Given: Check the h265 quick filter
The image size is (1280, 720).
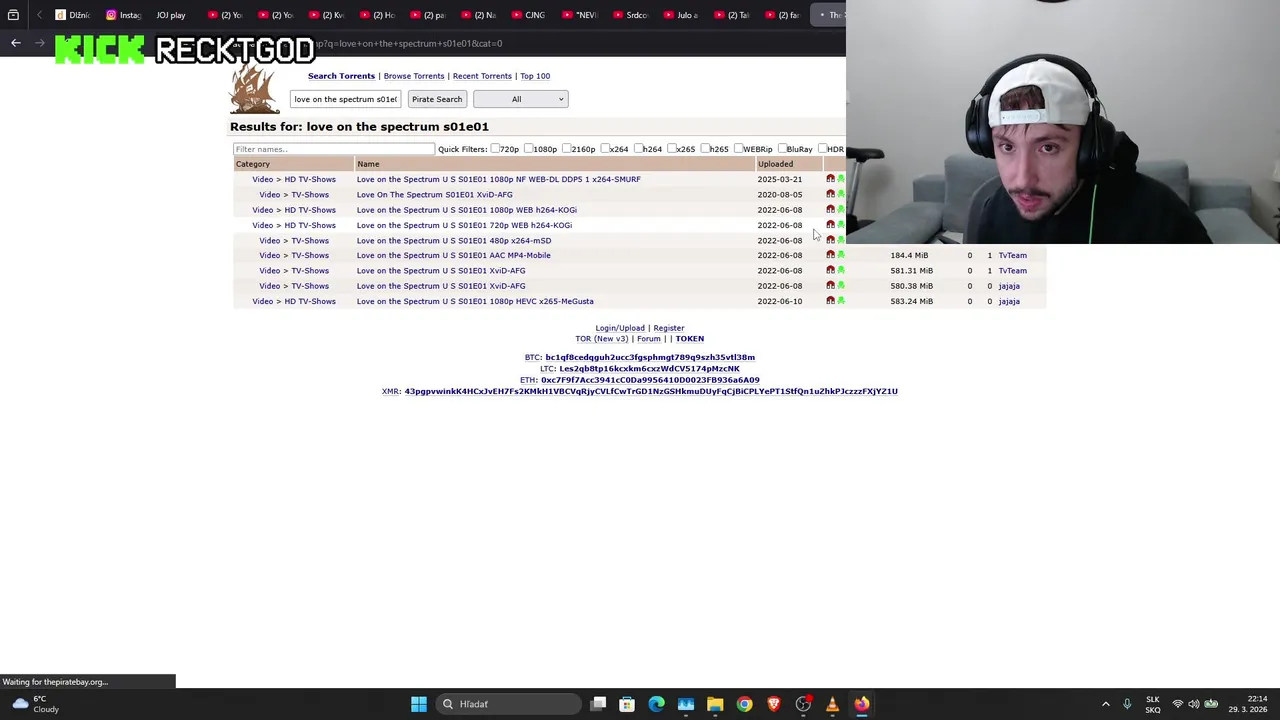Looking at the screenshot, I should [704, 149].
